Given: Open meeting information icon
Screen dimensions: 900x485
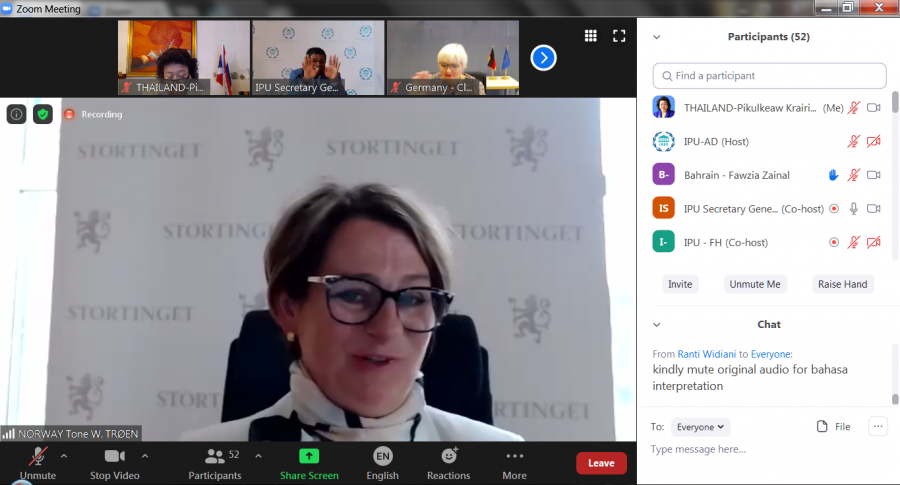Looking at the screenshot, I should pyautogui.click(x=17, y=114).
